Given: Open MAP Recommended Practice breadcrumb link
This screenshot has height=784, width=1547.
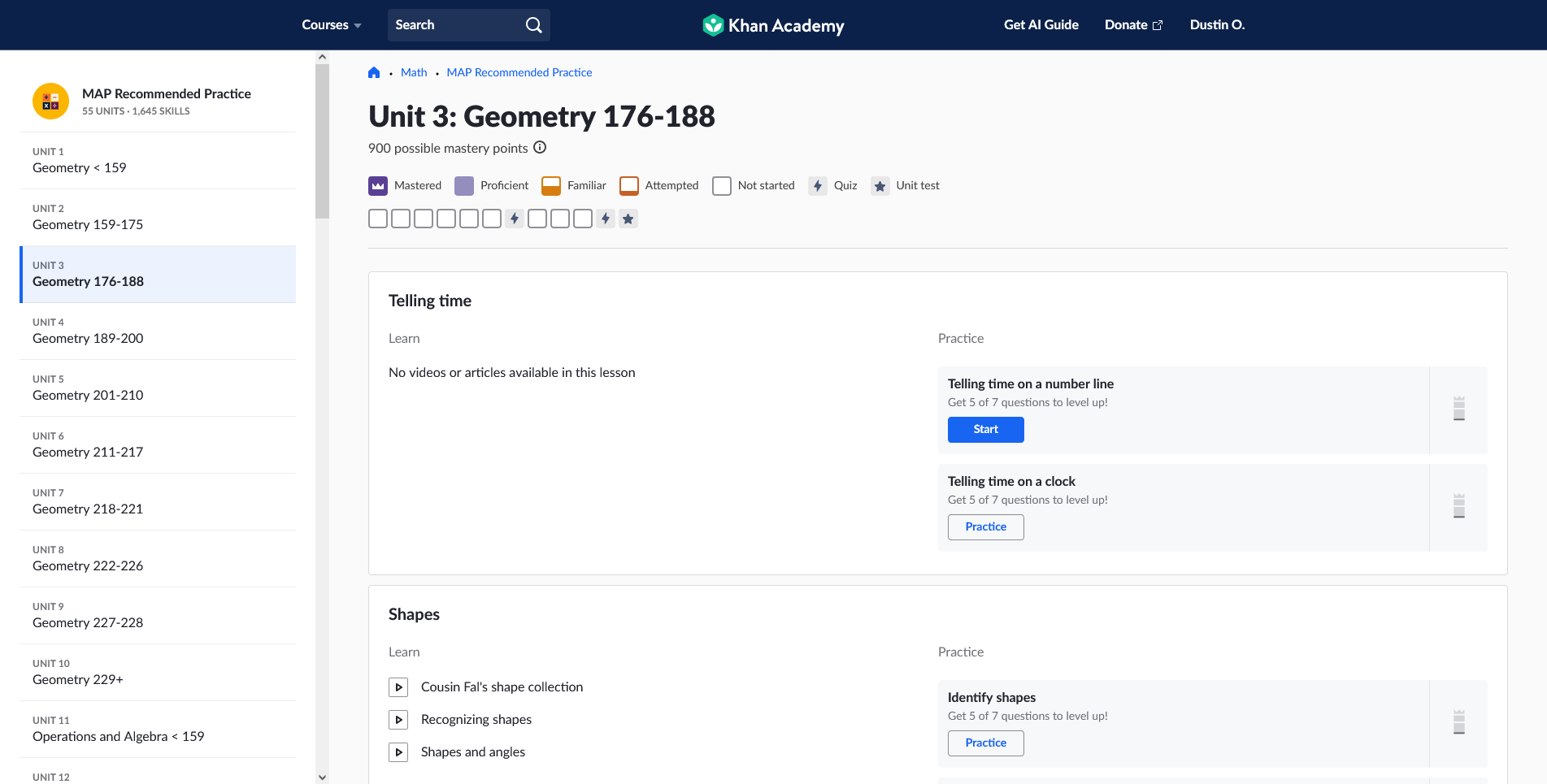Looking at the screenshot, I should pyautogui.click(x=519, y=72).
